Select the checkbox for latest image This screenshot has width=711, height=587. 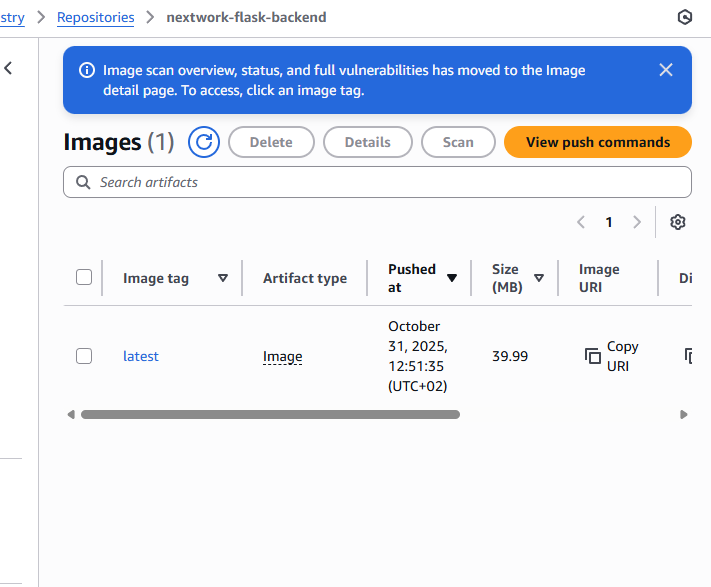pos(84,356)
